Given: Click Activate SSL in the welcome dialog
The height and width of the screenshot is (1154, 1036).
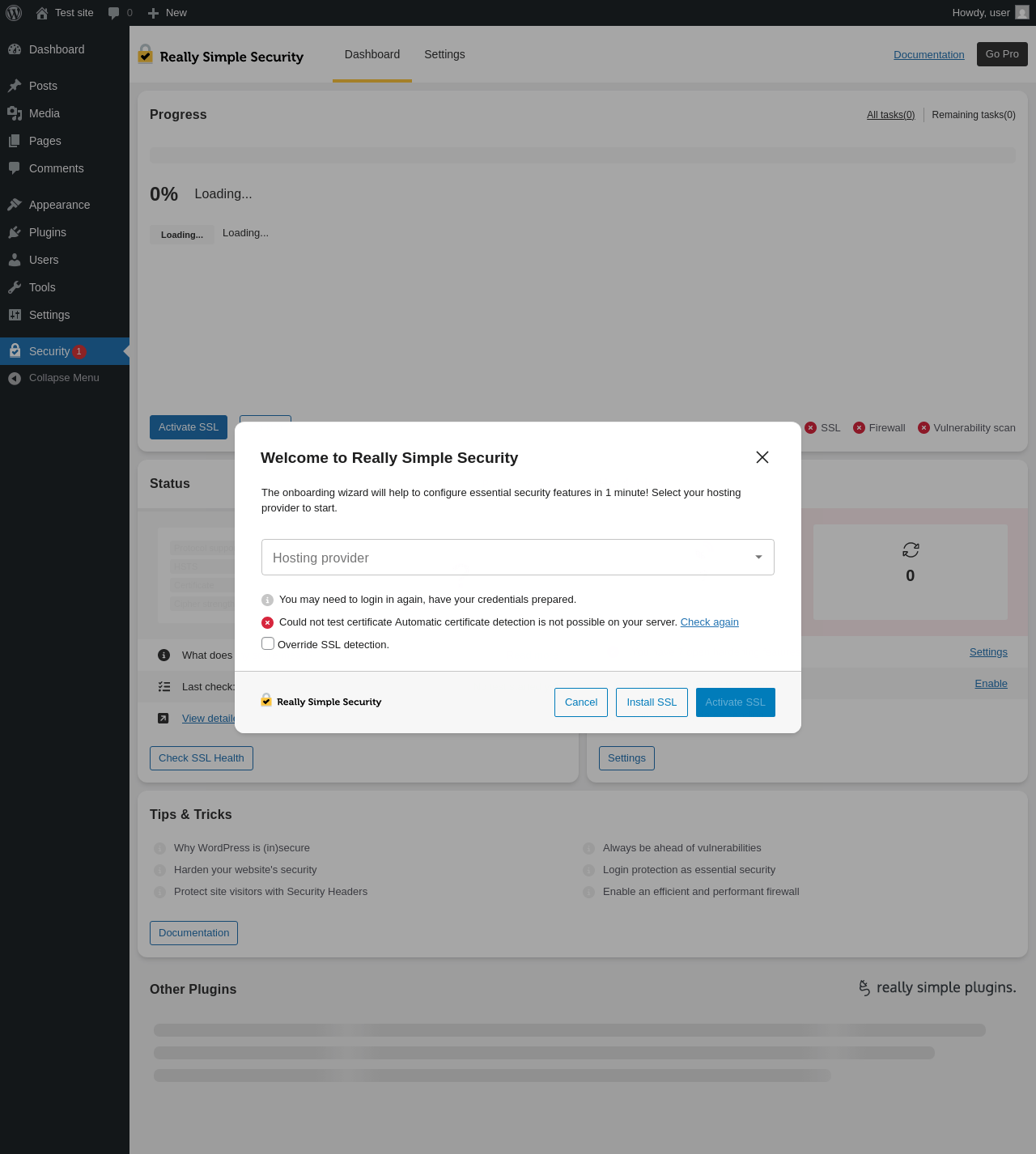Looking at the screenshot, I should [736, 702].
